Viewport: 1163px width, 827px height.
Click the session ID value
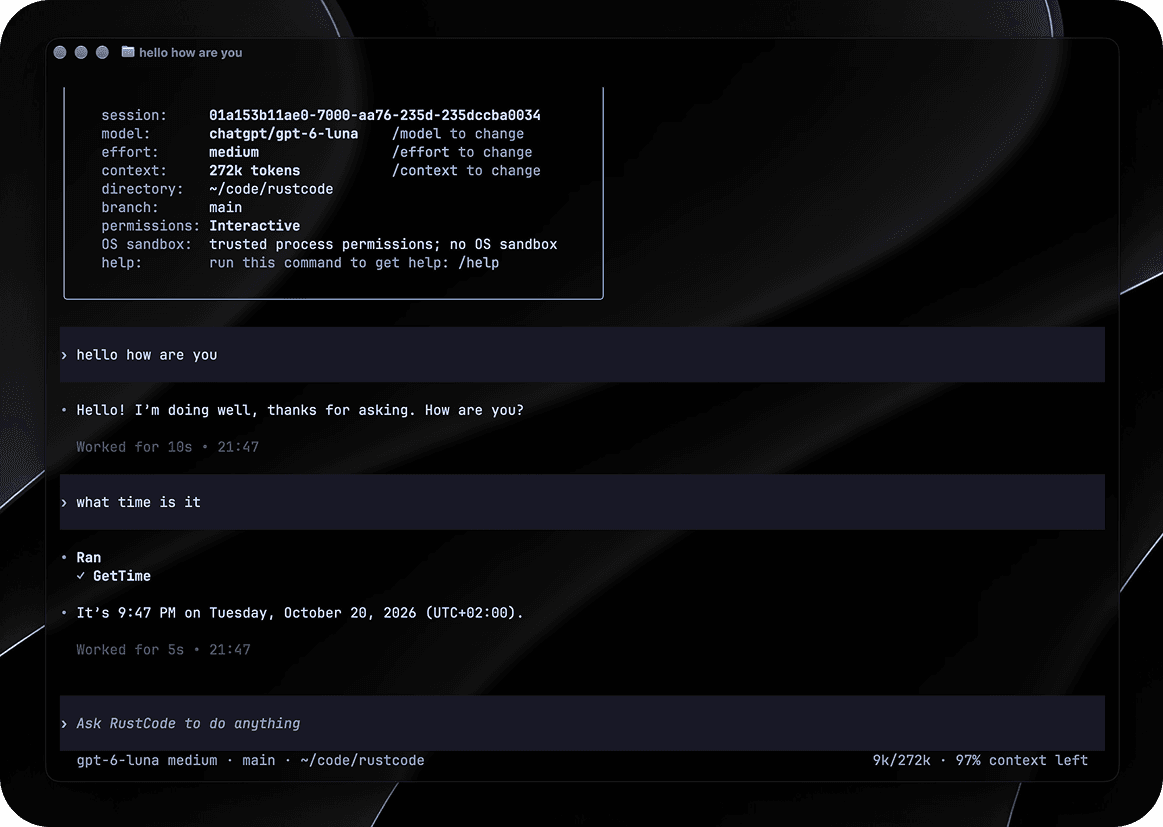click(x=375, y=115)
